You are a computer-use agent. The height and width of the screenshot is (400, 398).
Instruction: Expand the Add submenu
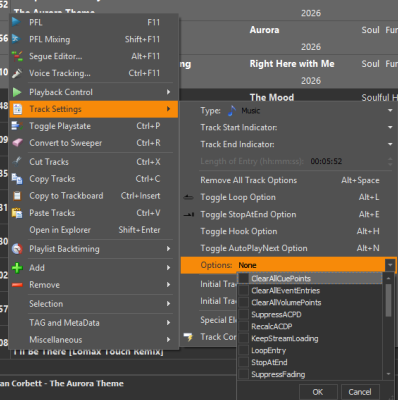(x=168, y=268)
